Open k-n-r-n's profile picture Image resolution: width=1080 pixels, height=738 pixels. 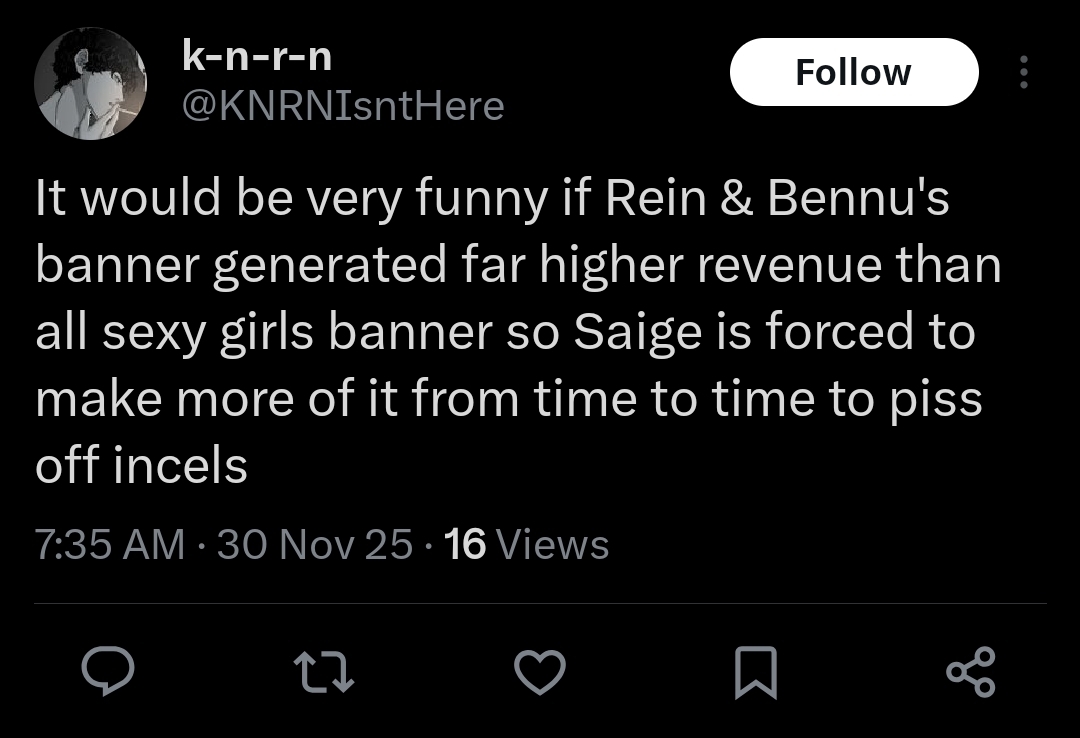90,83
